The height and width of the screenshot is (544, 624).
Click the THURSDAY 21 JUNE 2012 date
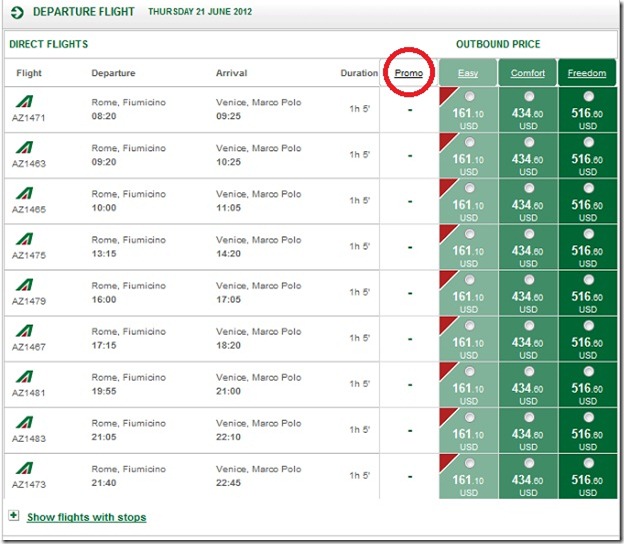tap(200, 12)
